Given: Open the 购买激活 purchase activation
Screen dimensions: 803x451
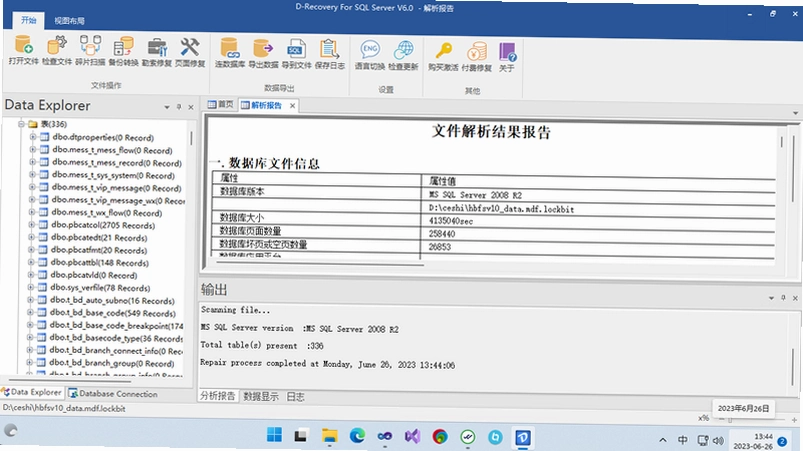Looking at the screenshot, I should click(x=443, y=56).
